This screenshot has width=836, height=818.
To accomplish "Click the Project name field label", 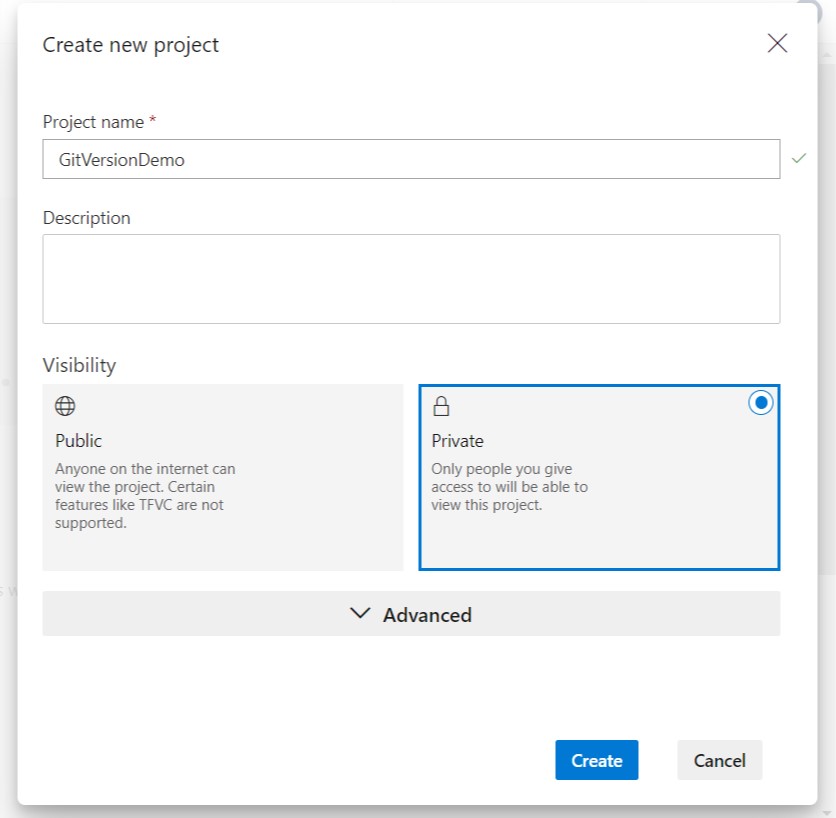I will click(x=99, y=122).
